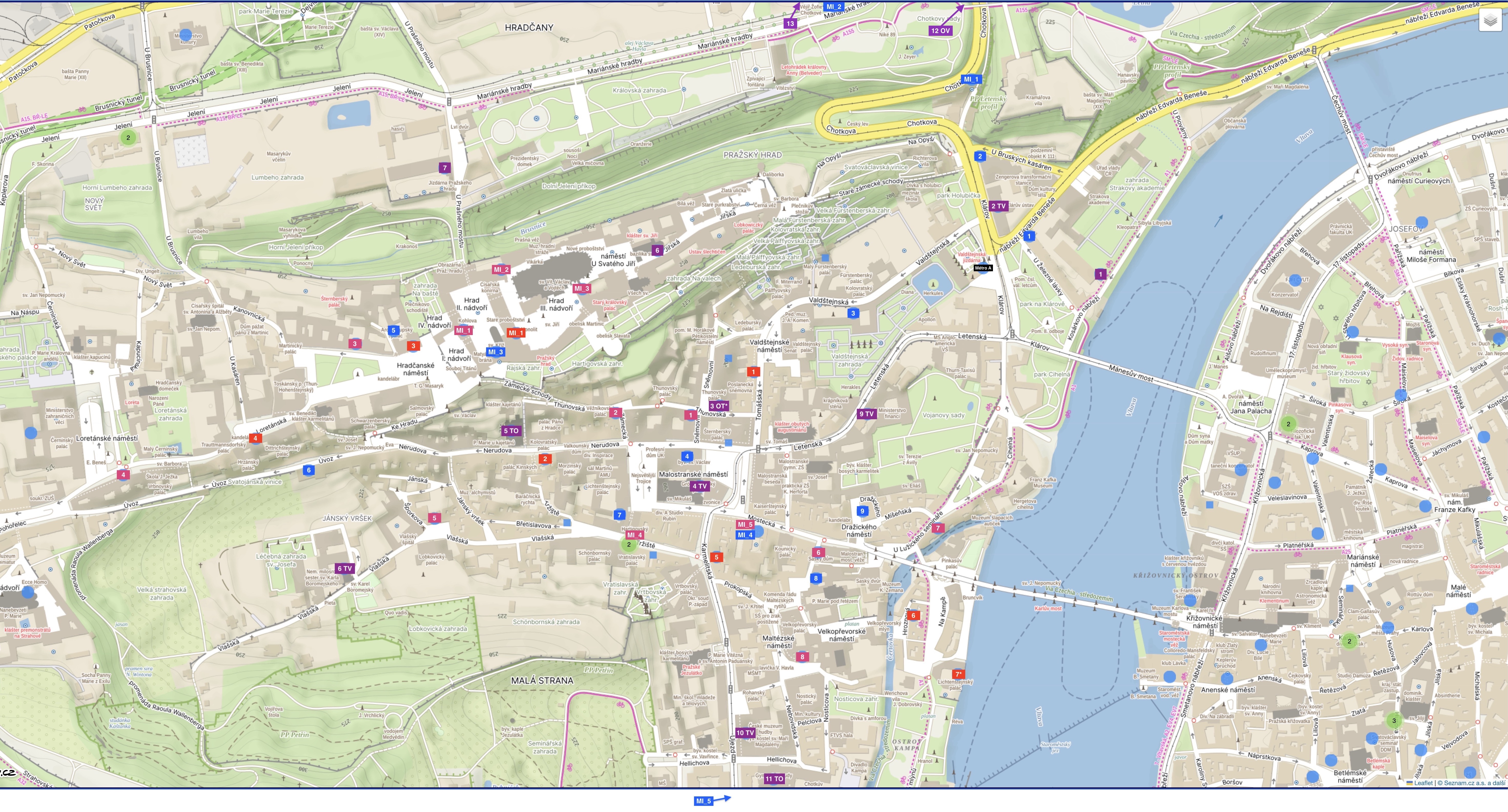This screenshot has width=1508, height=812.
Task: Click blue marker 4 at Malostranské náměstí
Action: pyautogui.click(x=687, y=456)
